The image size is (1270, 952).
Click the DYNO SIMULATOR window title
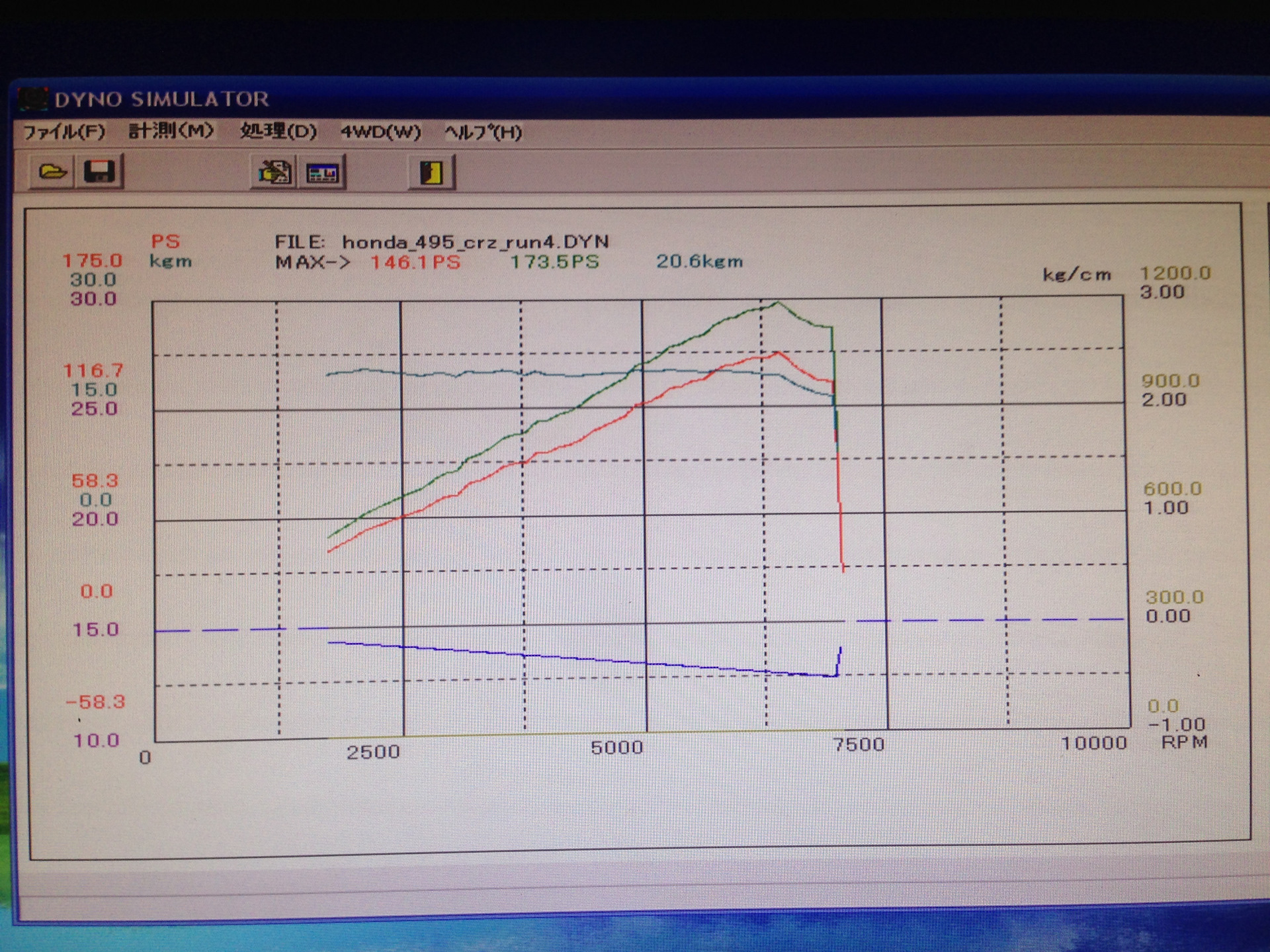[162, 99]
